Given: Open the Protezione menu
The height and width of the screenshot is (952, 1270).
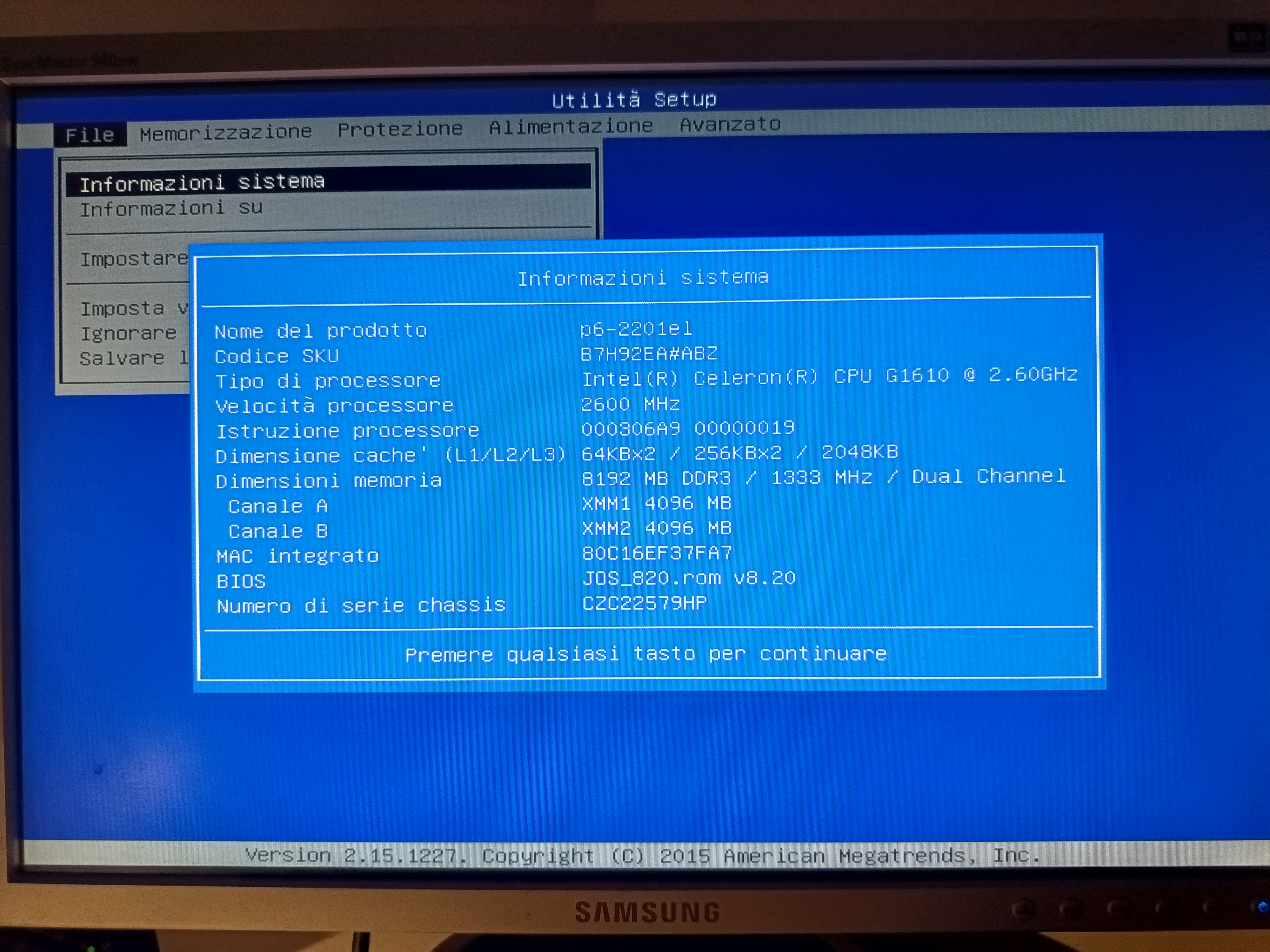Looking at the screenshot, I should click(x=400, y=129).
